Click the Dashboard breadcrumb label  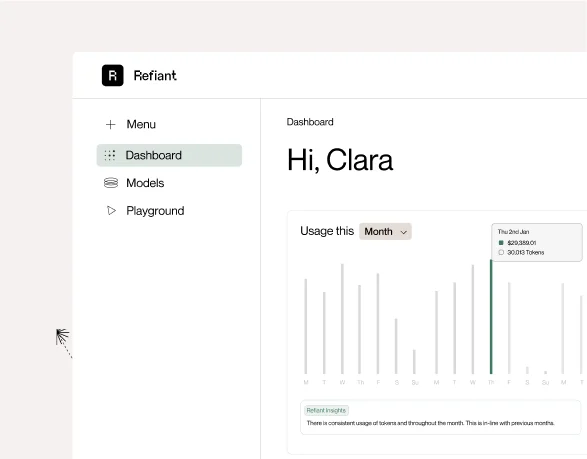pos(310,122)
